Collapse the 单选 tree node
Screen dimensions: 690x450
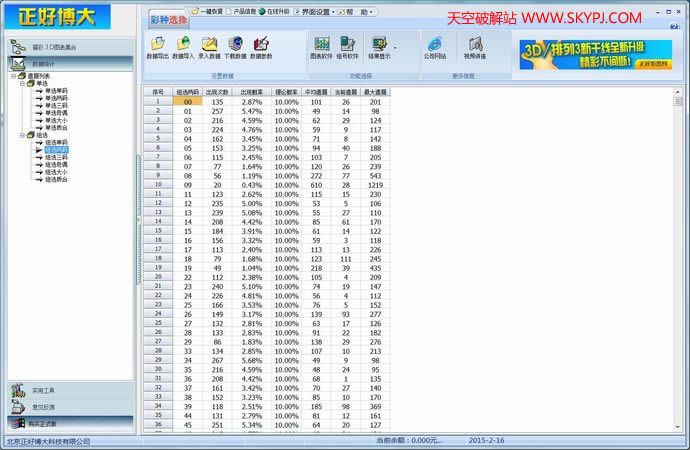tap(23, 83)
